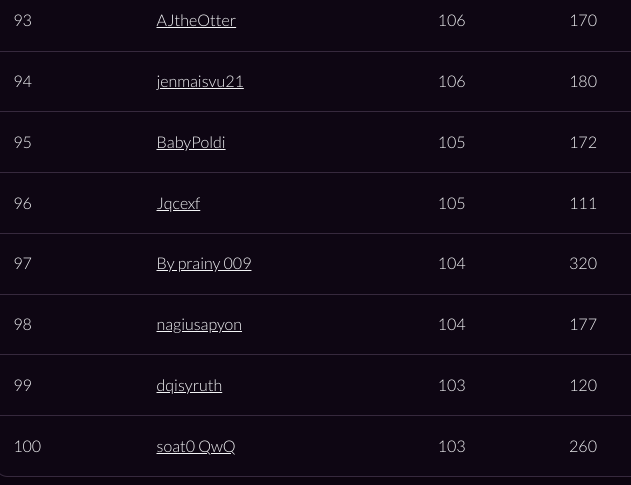Viewport: 631px width, 485px height.
Task: Click rank number 93 cell
Action: tap(23, 21)
